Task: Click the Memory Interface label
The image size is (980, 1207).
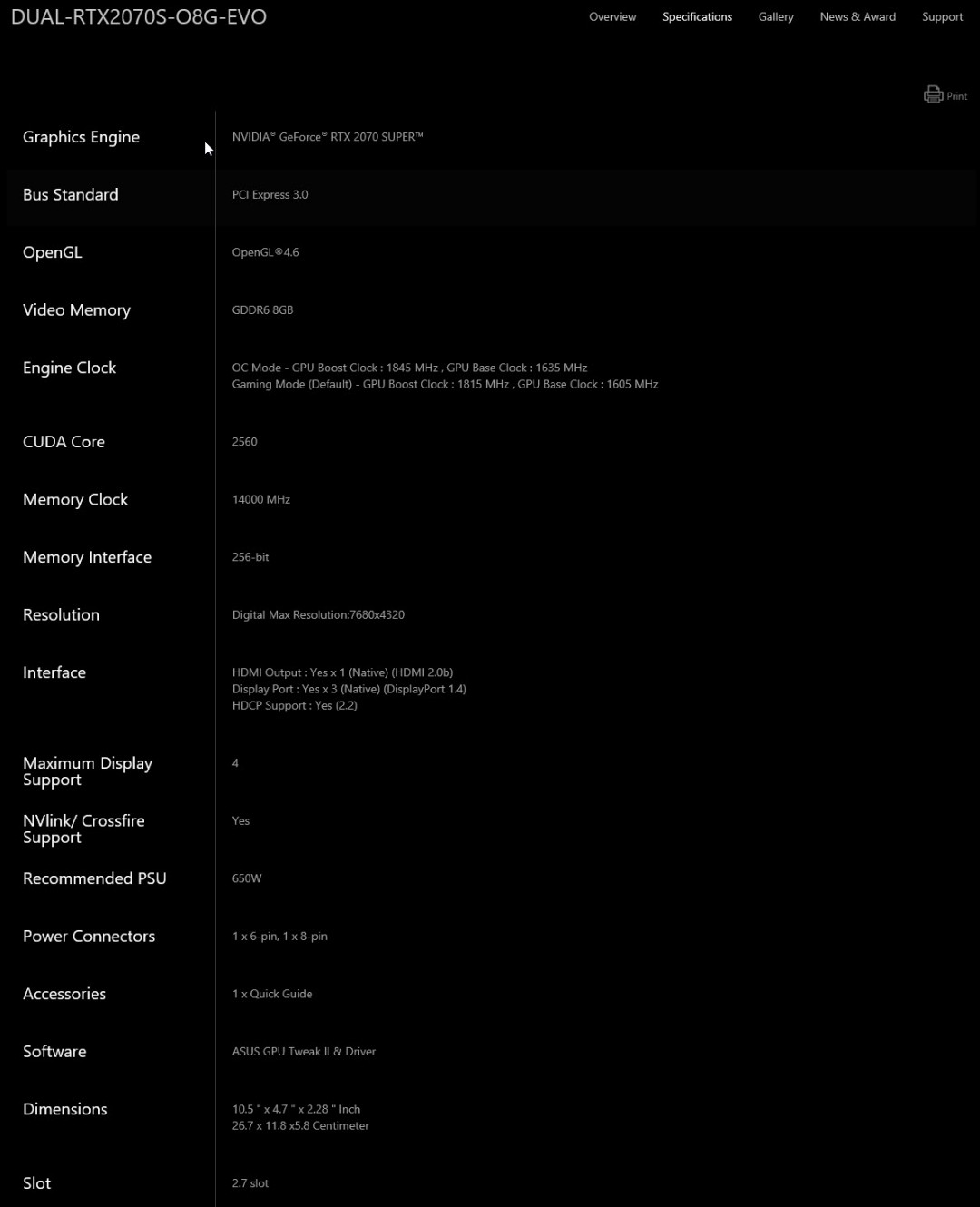Action: tap(87, 557)
